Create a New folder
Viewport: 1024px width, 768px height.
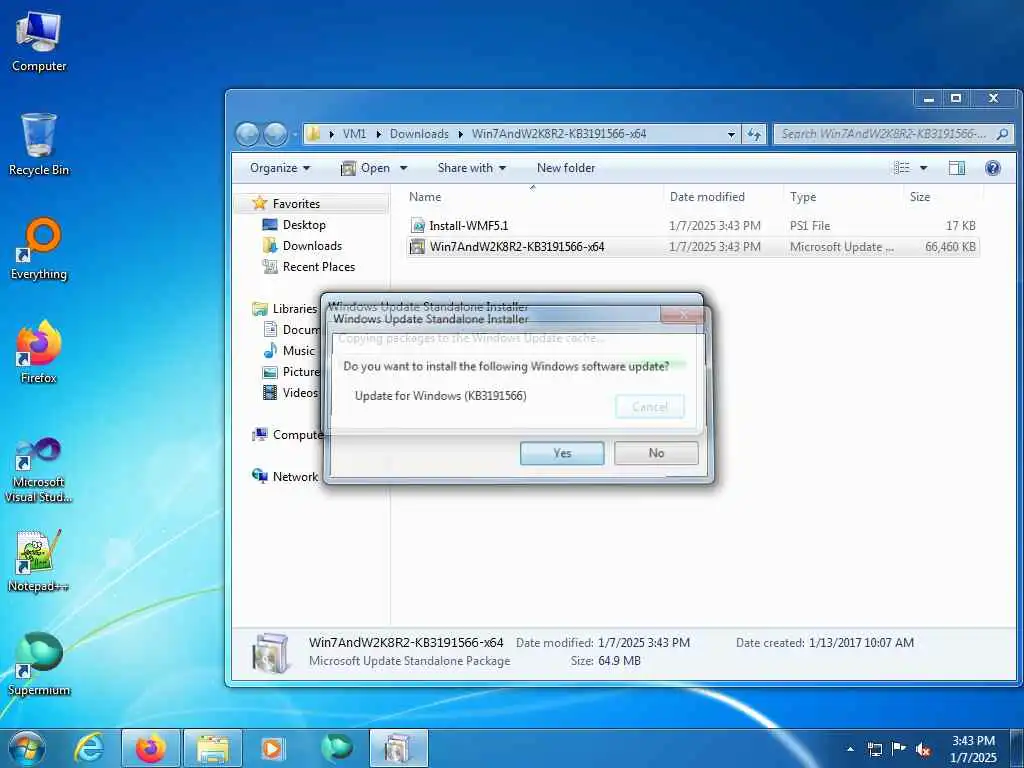(566, 168)
